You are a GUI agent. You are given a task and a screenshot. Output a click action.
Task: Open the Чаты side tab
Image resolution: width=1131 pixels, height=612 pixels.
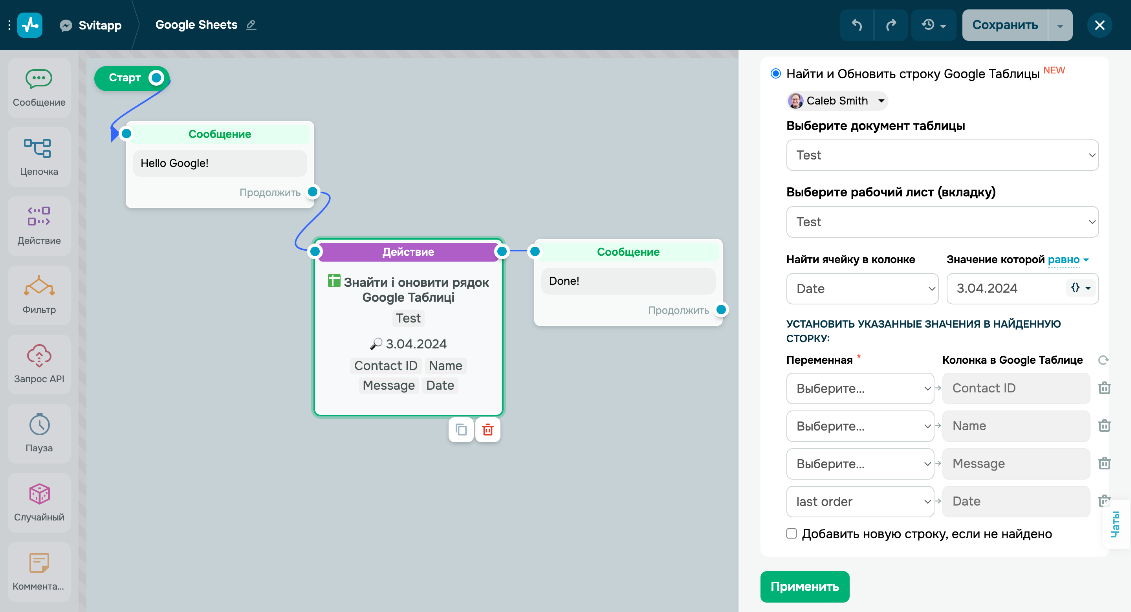point(1118,522)
